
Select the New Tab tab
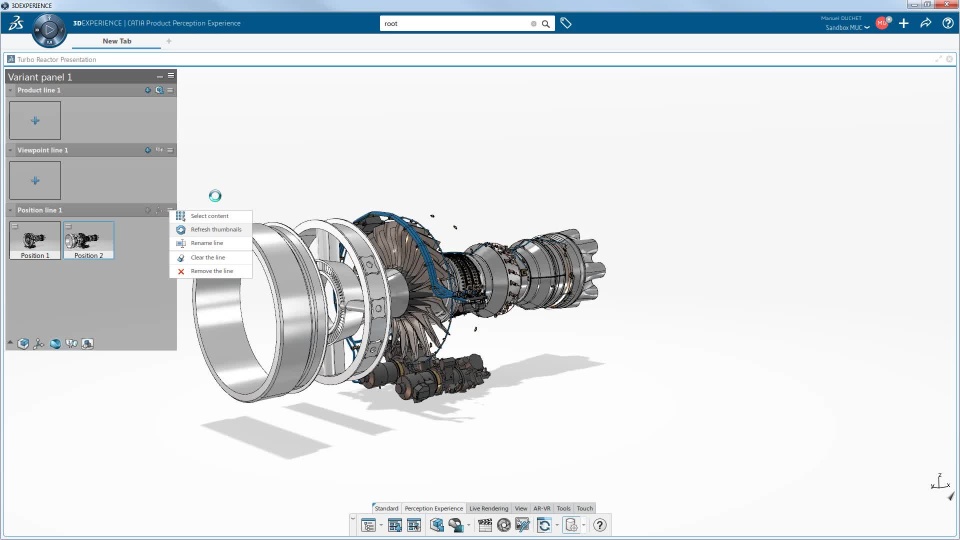coord(117,41)
